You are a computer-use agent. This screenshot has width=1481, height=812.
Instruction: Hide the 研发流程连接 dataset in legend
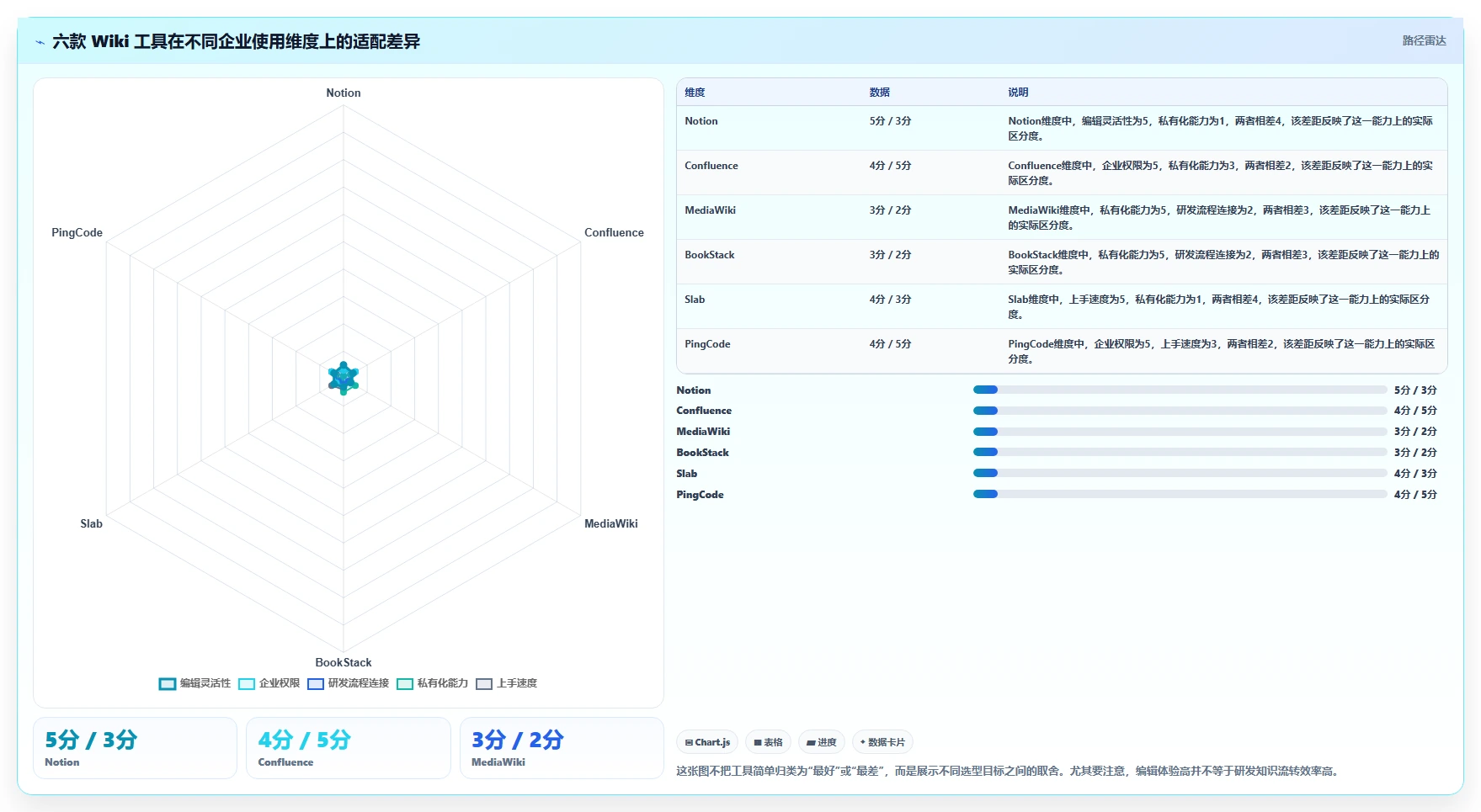point(348,683)
